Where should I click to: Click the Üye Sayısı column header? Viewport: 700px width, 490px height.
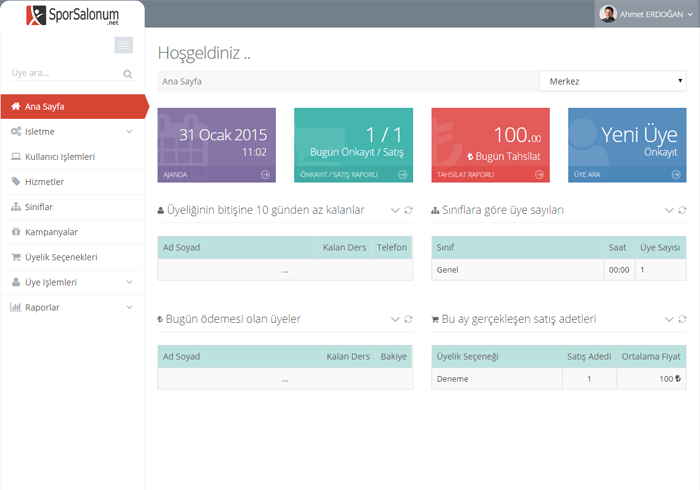coord(660,248)
